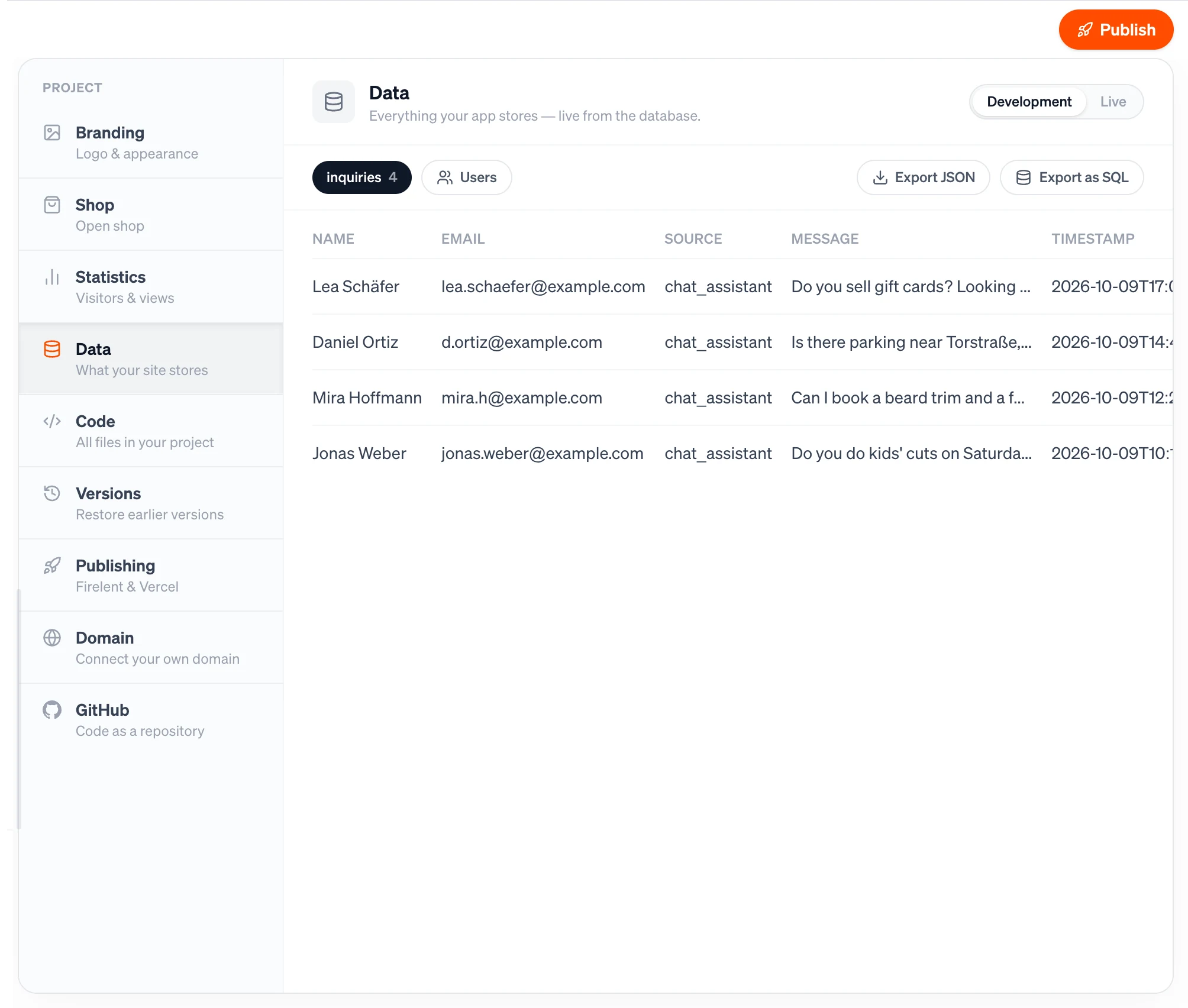Image resolution: width=1188 pixels, height=1008 pixels.
Task: Switch environment to Live
Action: pyautogui.click(x=1113, y=102)
